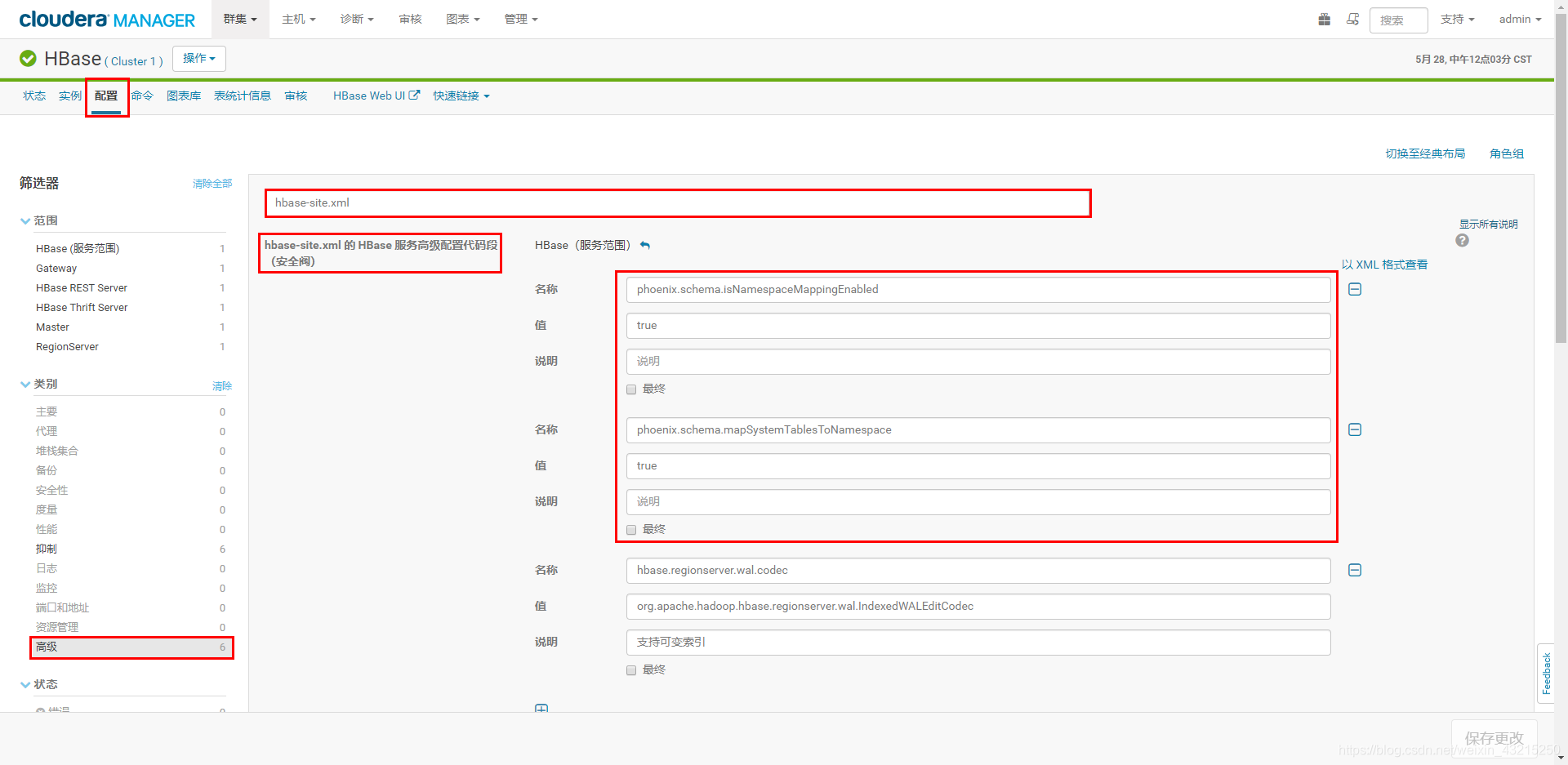Open 角色组 role groups link

(1507, 153)
